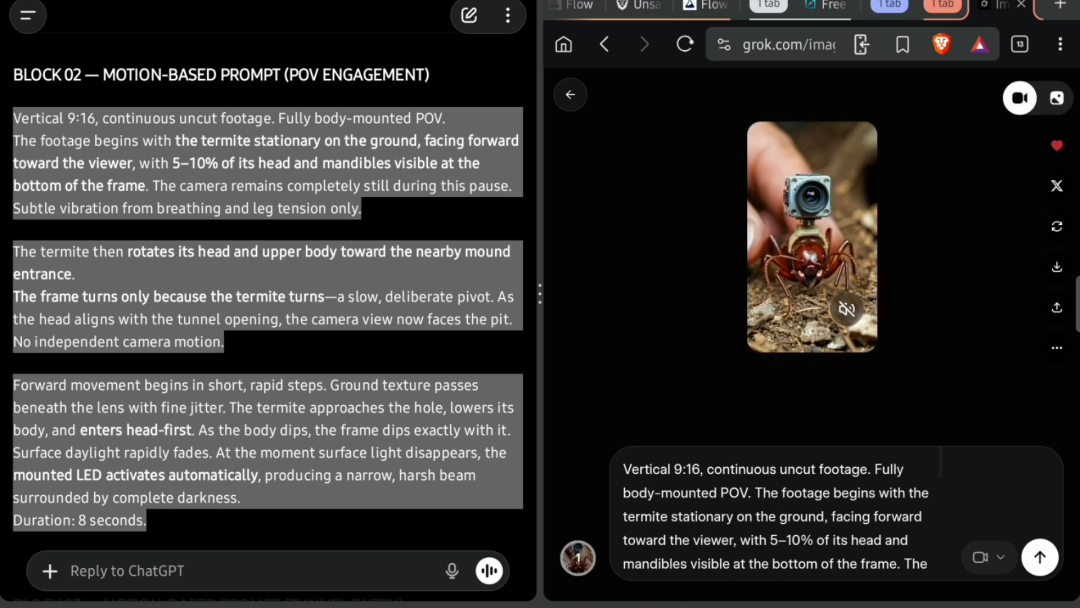Image resolution: width=1080 pixels, height=608 pixels.
Task: Open the Brave Shields lion icon
Action: pyautogui.click(x=941, y=44)
